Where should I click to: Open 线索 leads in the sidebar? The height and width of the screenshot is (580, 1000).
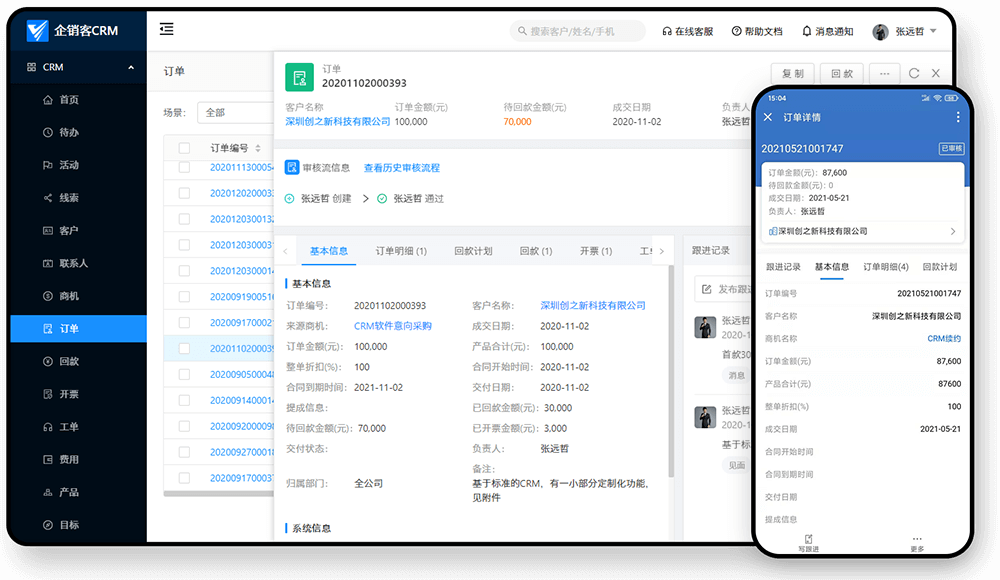pyautogui.click(x=68, y=198)
